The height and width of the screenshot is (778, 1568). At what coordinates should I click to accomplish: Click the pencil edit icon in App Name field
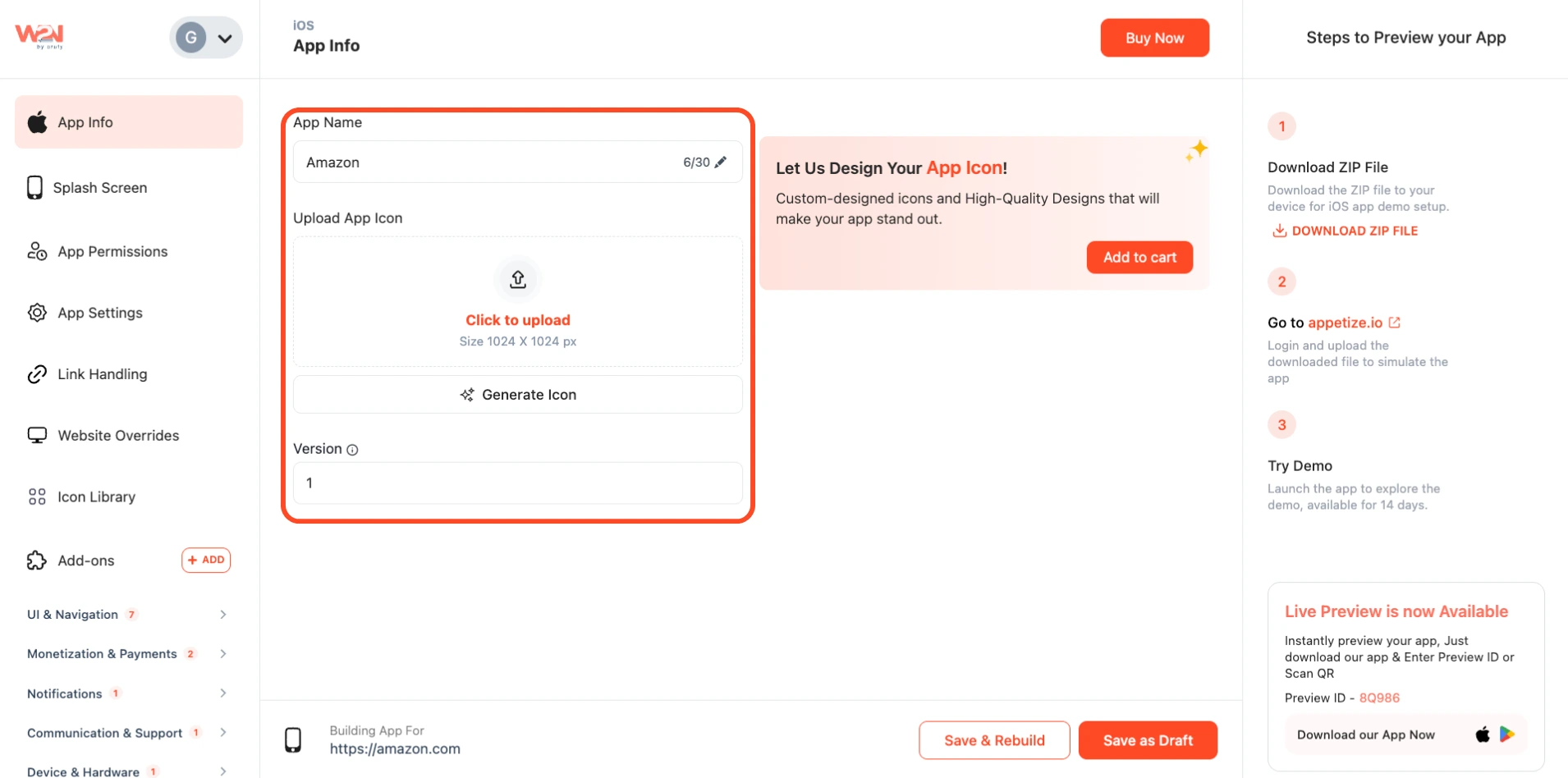pyautogui.click(x=721, y=162)
